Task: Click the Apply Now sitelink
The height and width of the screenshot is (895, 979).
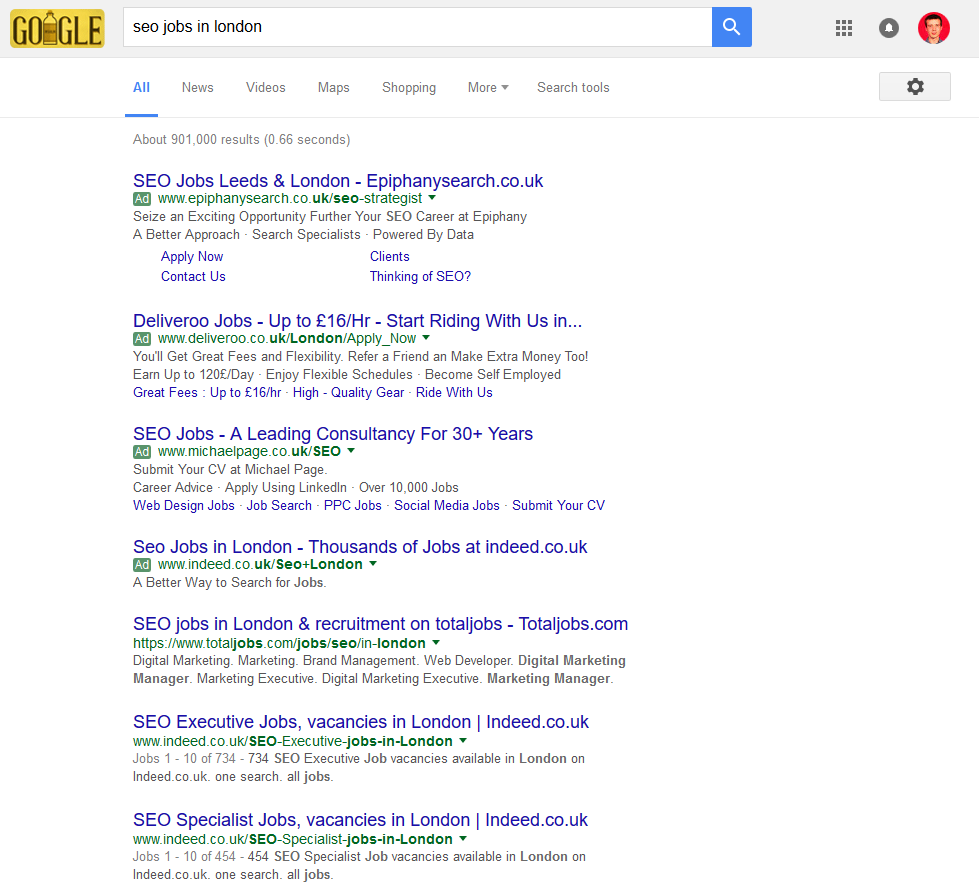Action: pos(192,257)
